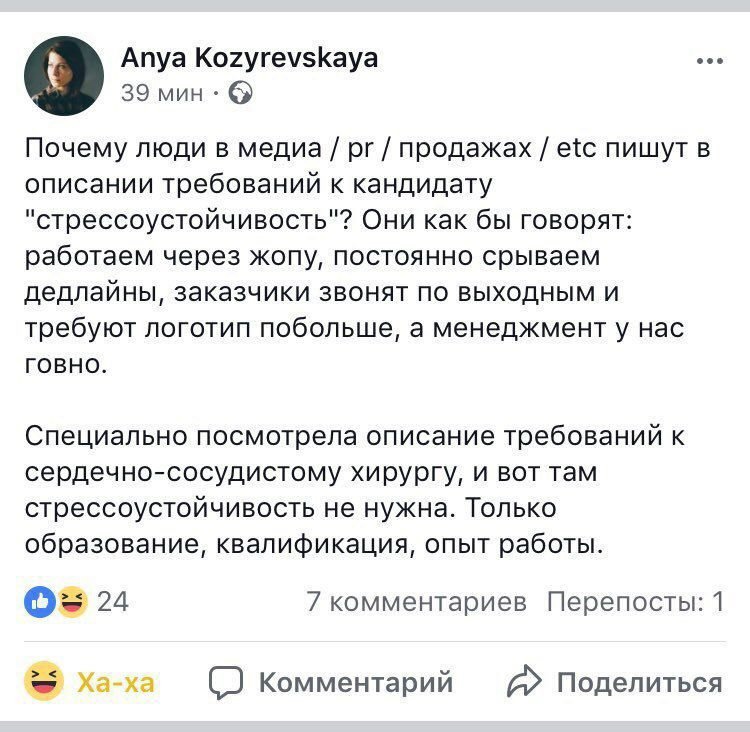Open the three-dots post options menu
Image resolution: width=750 pixels, height=732 pixels.
coord(709,62)
